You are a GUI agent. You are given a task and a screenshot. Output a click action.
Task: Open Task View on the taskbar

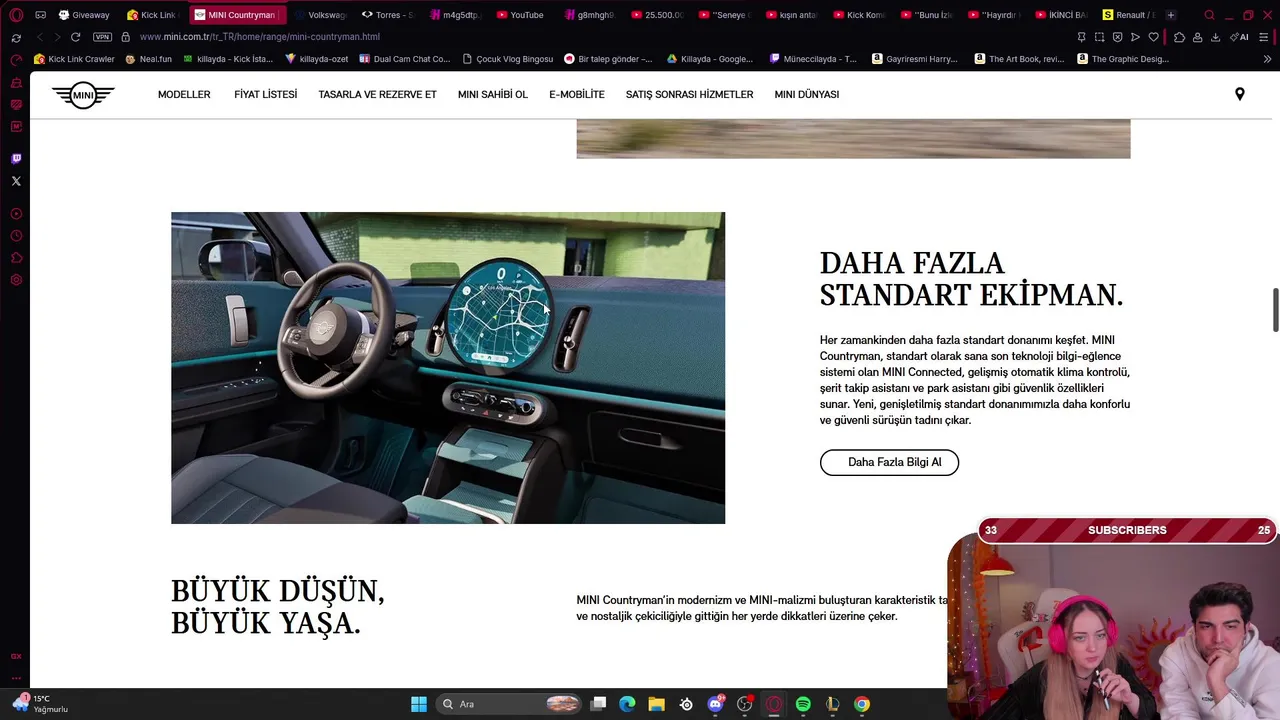[598, 704]
